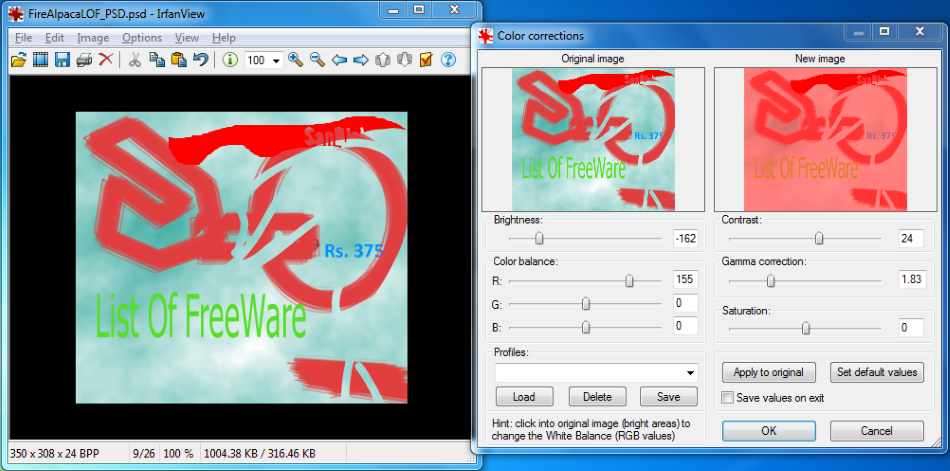Click the IrfanView title bar logo icon
This screenshot has height=471, width=950.
tap(15, 13)
